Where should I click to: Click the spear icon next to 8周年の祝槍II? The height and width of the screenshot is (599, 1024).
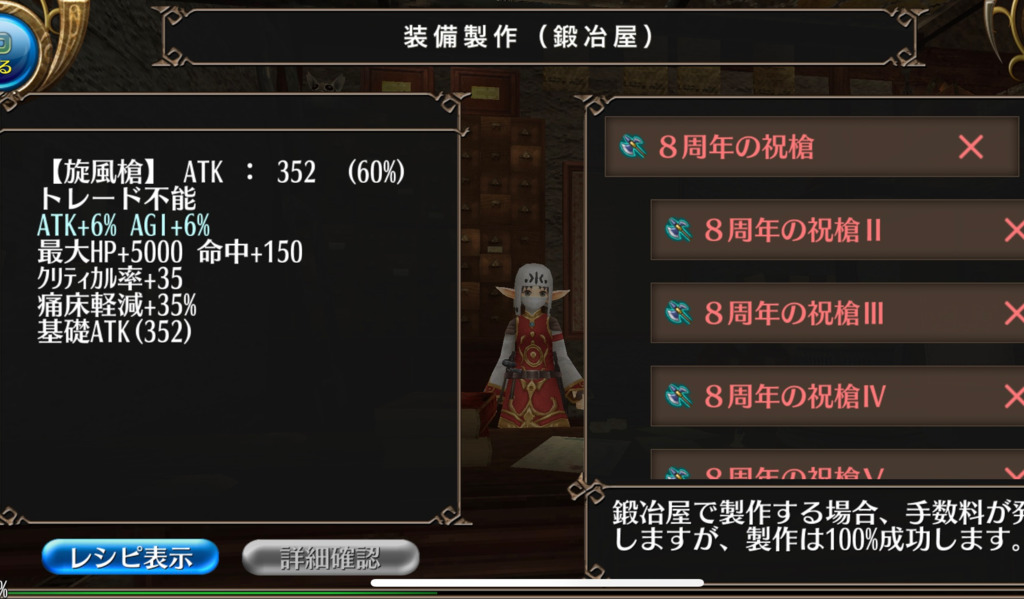(678, 230)
